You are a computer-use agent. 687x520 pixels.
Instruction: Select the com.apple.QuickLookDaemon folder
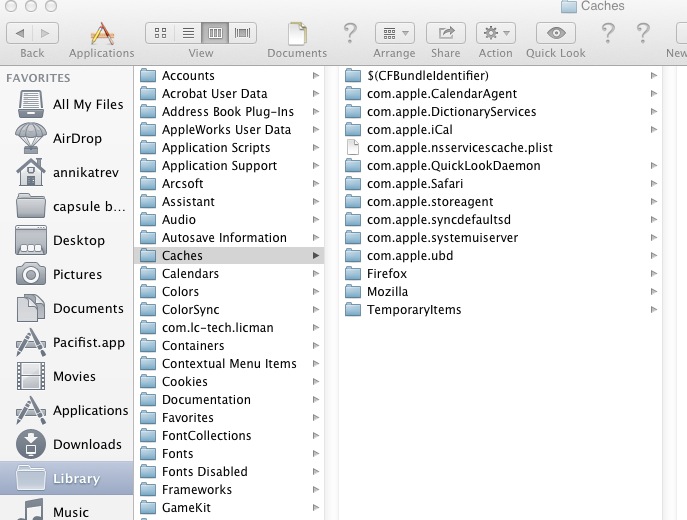pos(500,166)
